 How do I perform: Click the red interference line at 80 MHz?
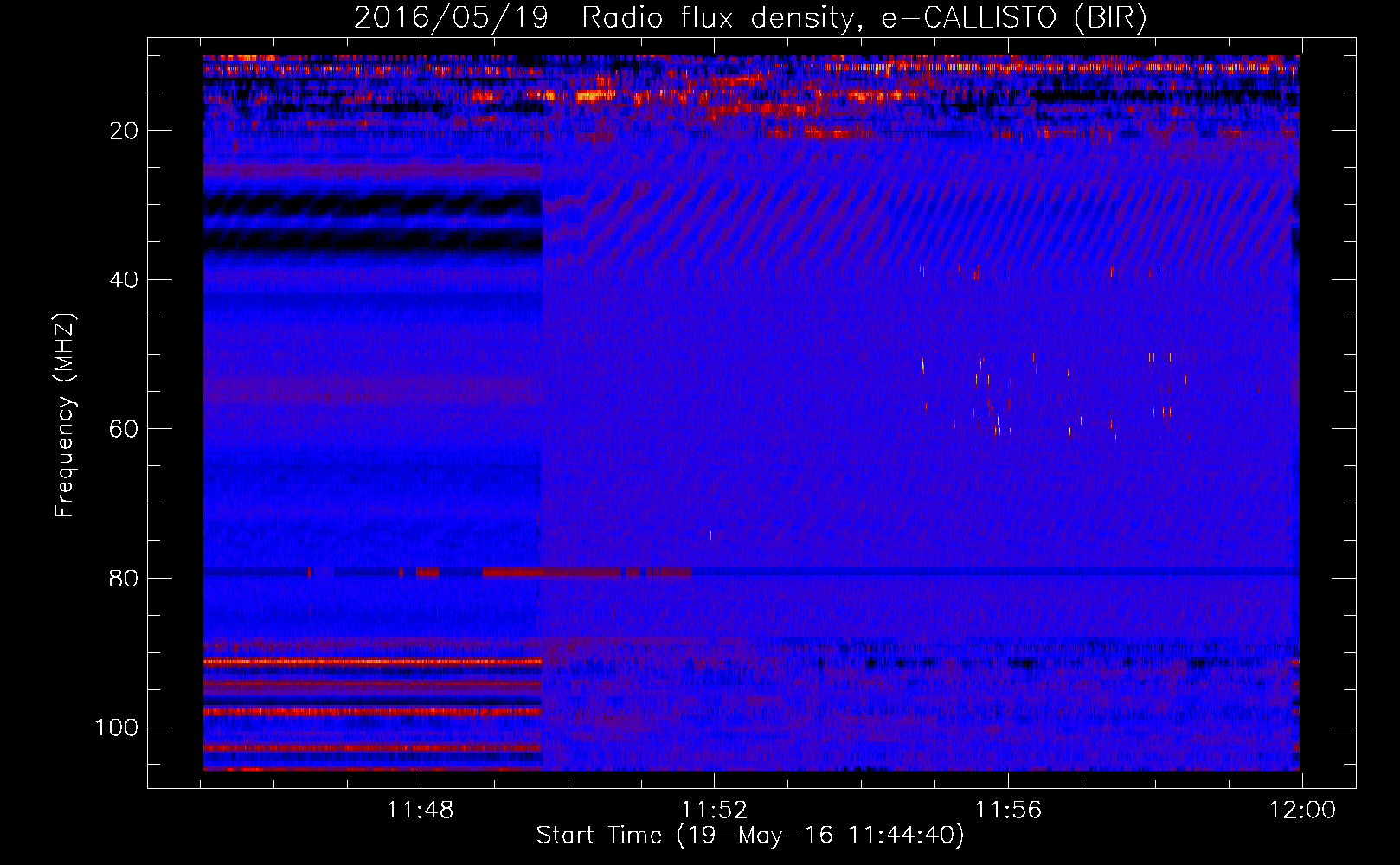coord(587,572)
